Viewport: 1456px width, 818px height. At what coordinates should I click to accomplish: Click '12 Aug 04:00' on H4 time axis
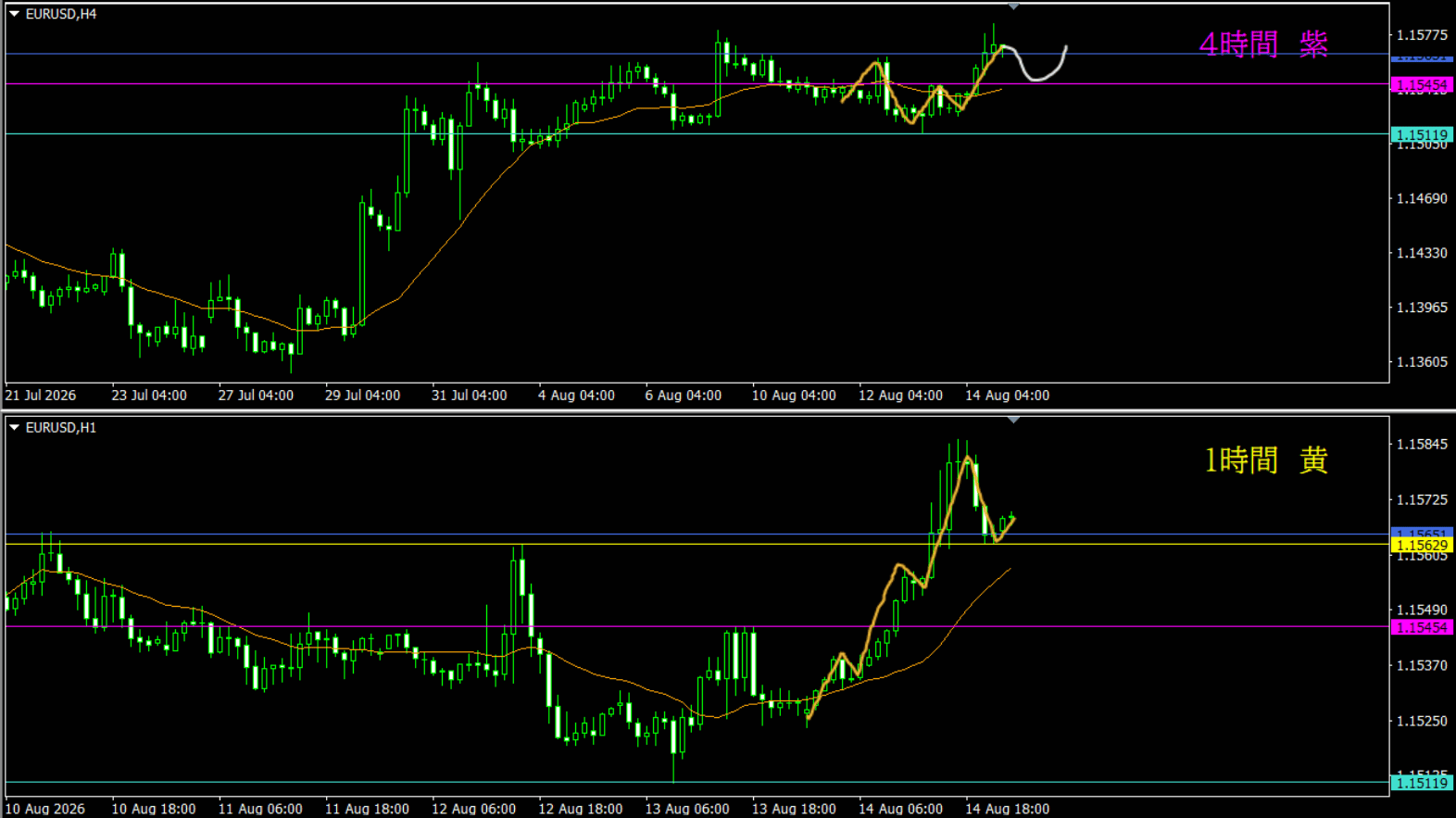900,396
